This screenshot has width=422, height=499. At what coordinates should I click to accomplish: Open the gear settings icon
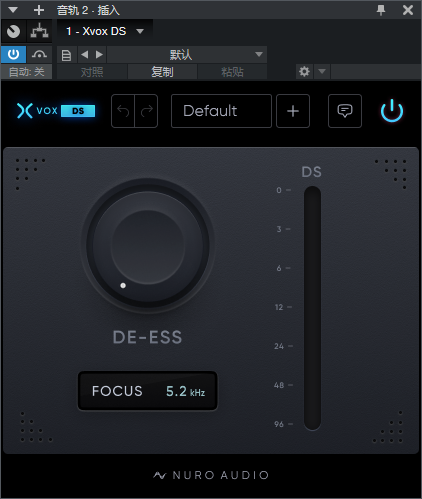pyautogui.click(x=304, y=72)
